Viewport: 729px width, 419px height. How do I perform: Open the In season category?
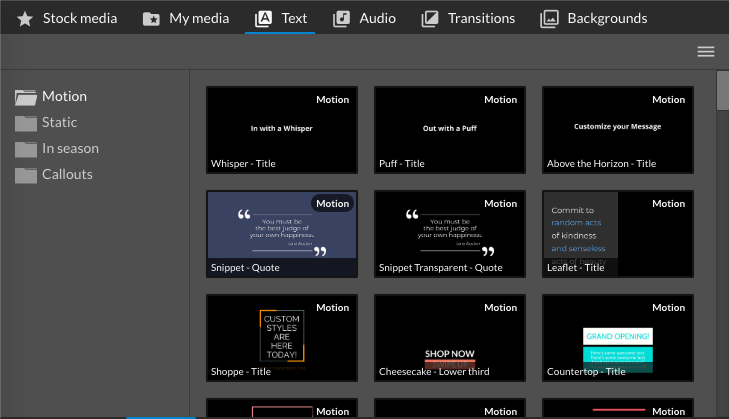(x=70, y=149)
